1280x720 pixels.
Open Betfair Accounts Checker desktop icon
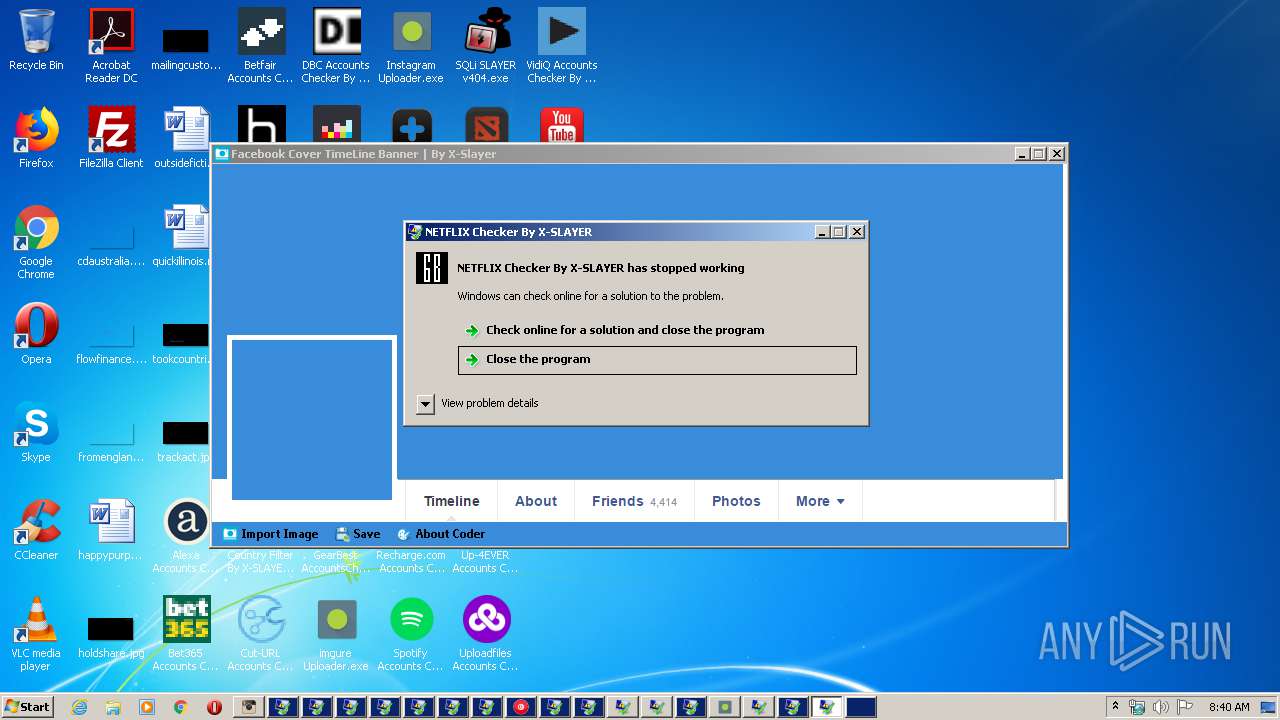pos(261,45)
